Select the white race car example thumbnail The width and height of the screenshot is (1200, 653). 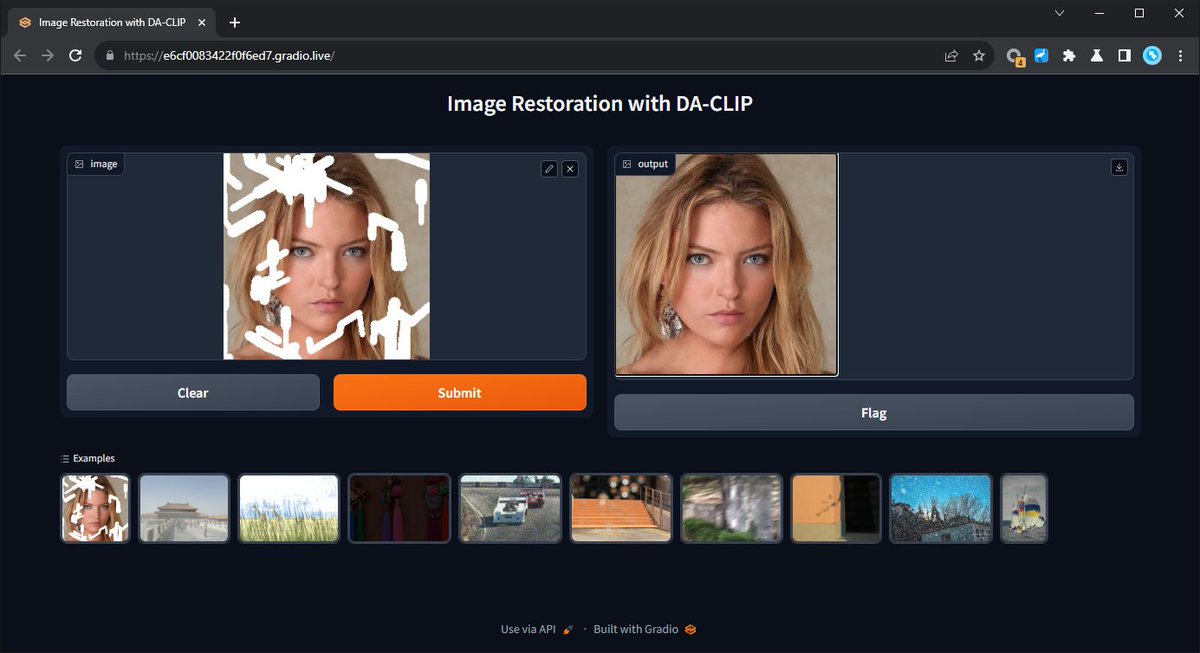click(x=510, y=508)
